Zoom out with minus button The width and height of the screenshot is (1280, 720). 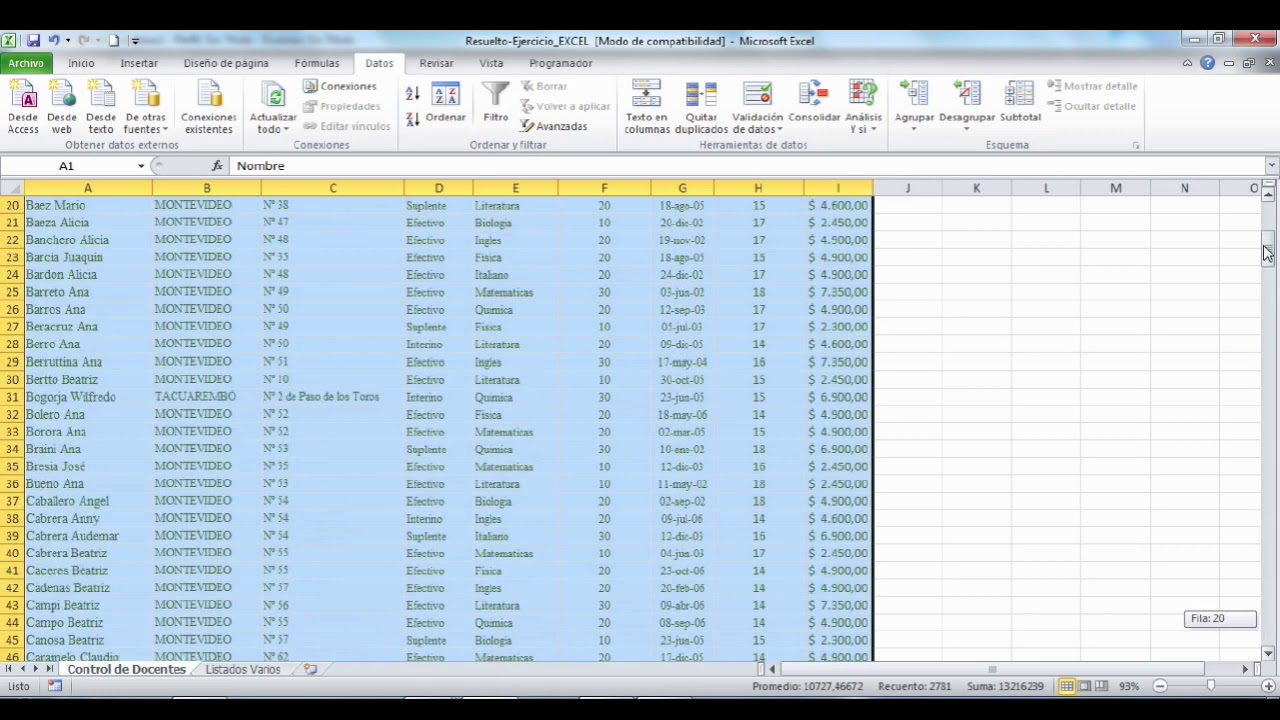click(x=1160, y=686)
